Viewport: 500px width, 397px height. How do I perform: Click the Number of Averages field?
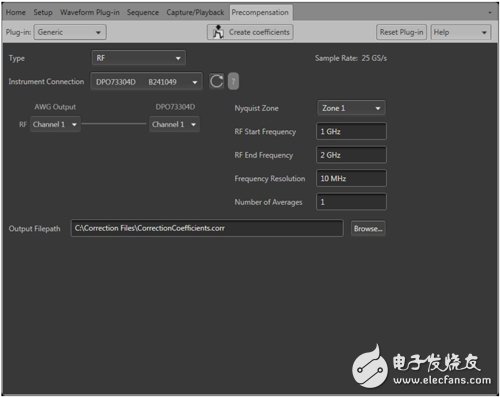pyautogui.click(x=351, y=202)
